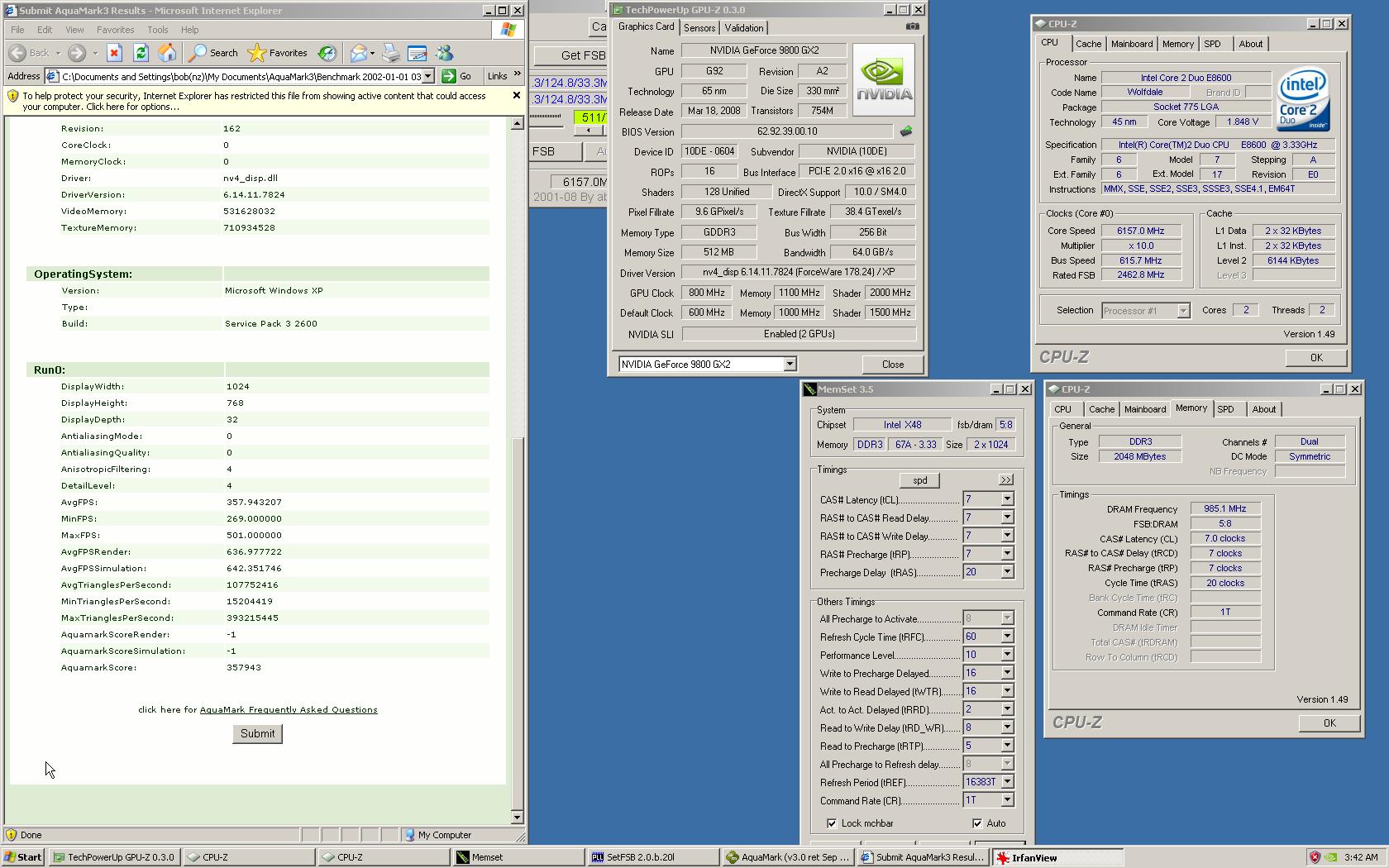The height and width of the screenshot is (868, 1389).
Task: Click the Start button on the taskbar
Action: [23, 857]
